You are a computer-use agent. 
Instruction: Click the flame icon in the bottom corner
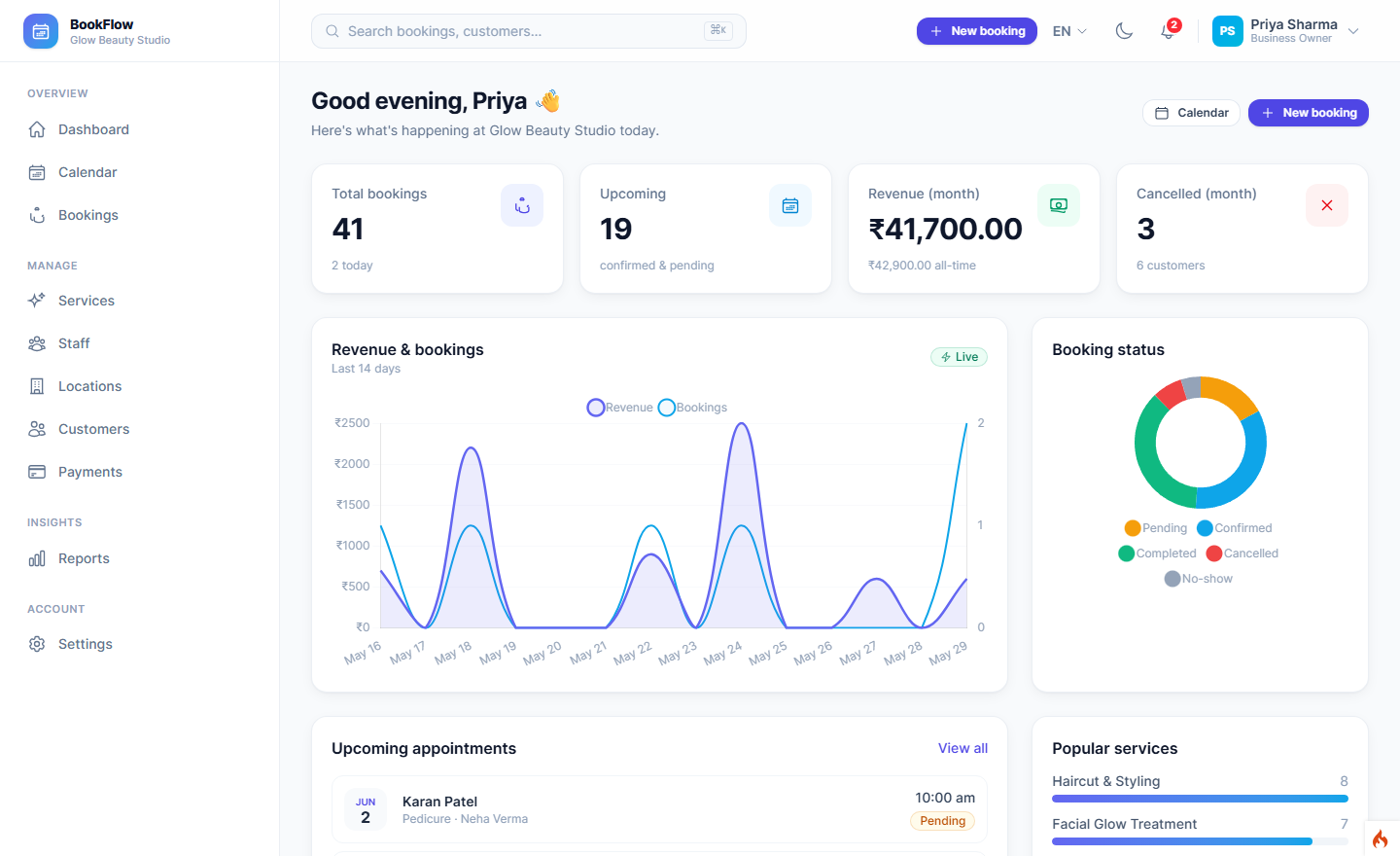click(1381, 838)
